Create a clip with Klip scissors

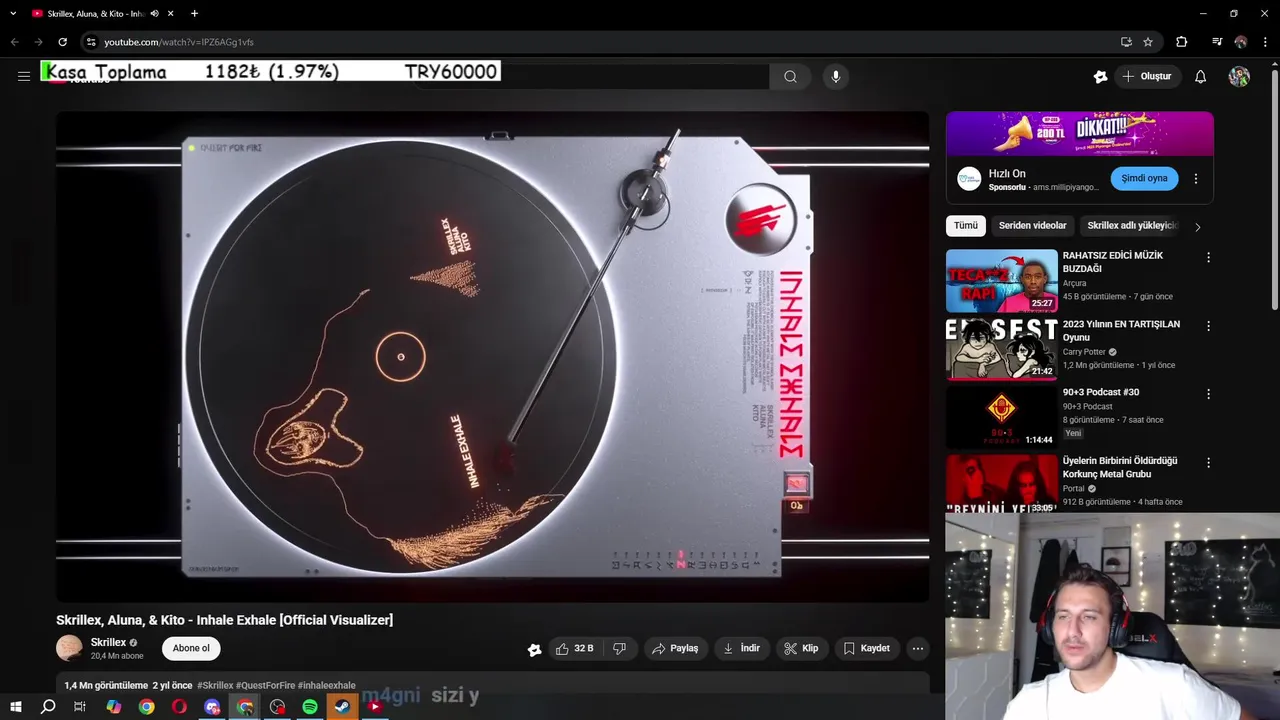pos(801,649)
